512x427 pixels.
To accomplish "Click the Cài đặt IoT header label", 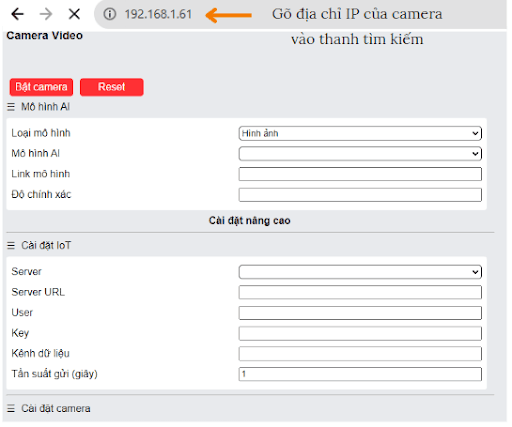I will (46, 245).
